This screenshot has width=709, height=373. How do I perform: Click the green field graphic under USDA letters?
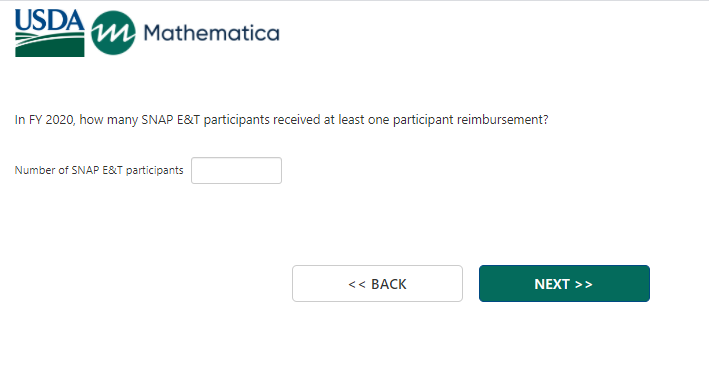coord(50,44)
